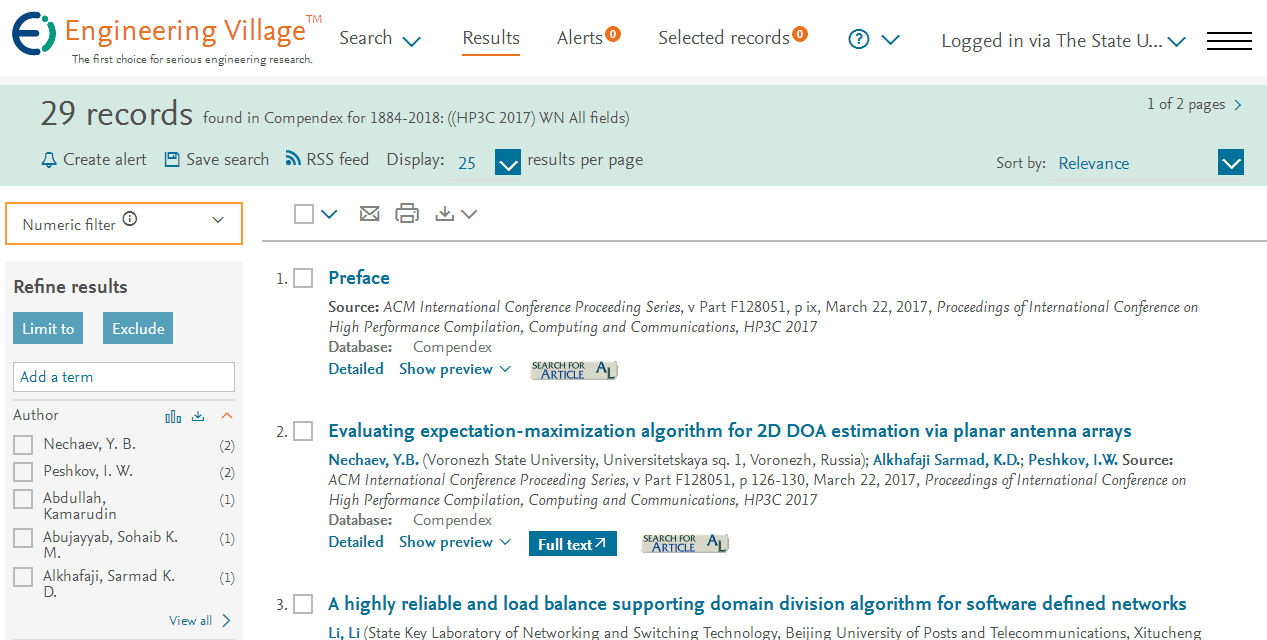The height and width of the screenshot is (640, 1267).
Task: Click the Add a term field
Action: tap(124, 377)
